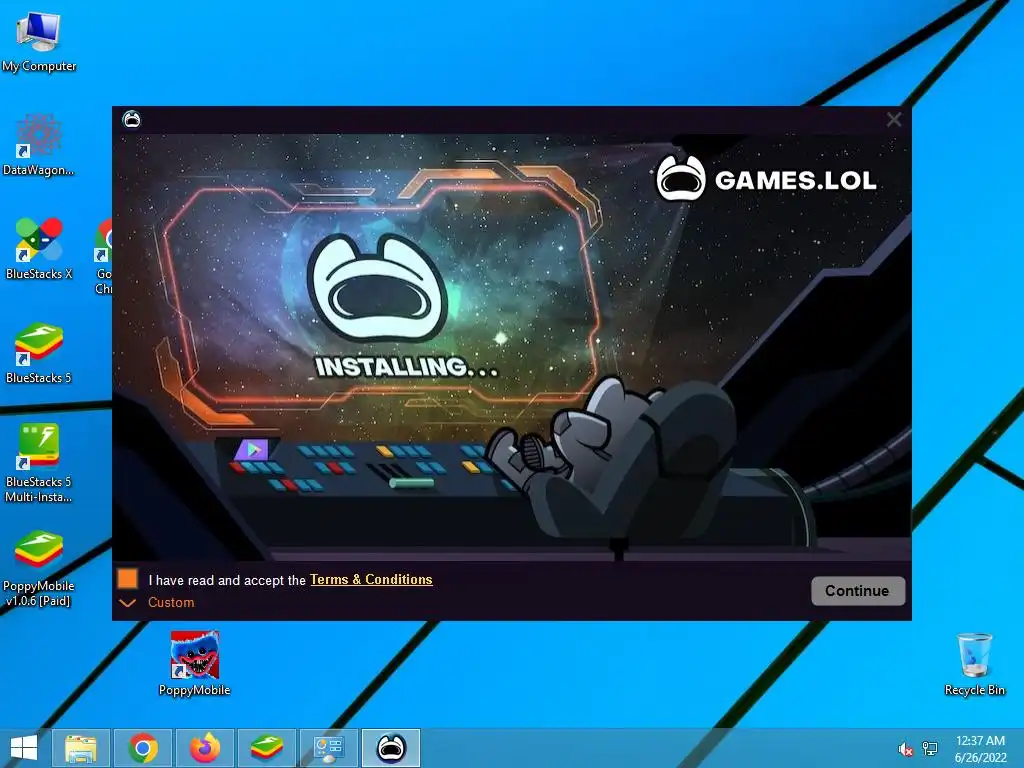Check the Terms & Conditions acceptance checkbox
Viewport: 1024px width, 768px height.
127,579
